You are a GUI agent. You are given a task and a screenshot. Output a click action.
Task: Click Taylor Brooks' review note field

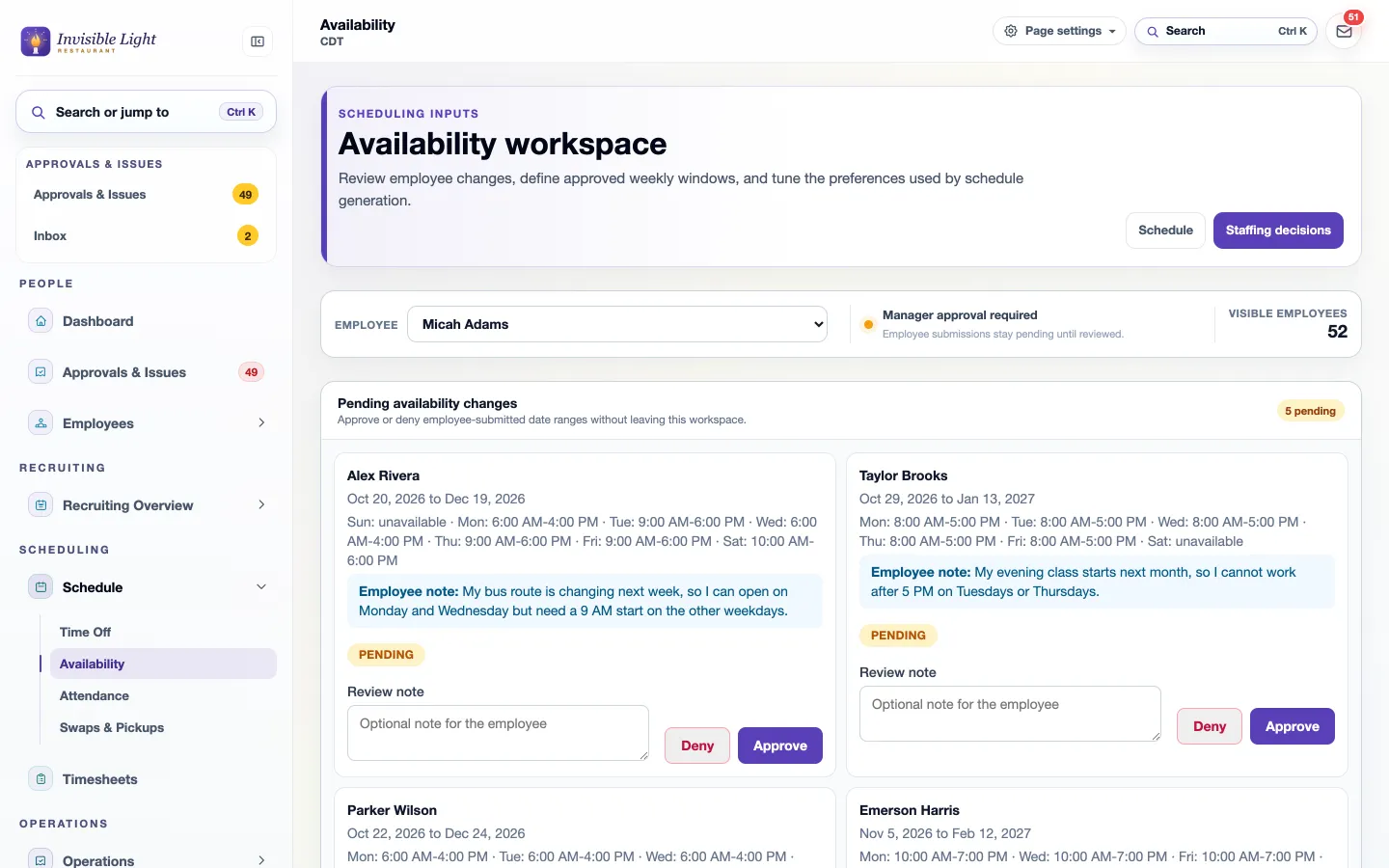(1010, 714)
